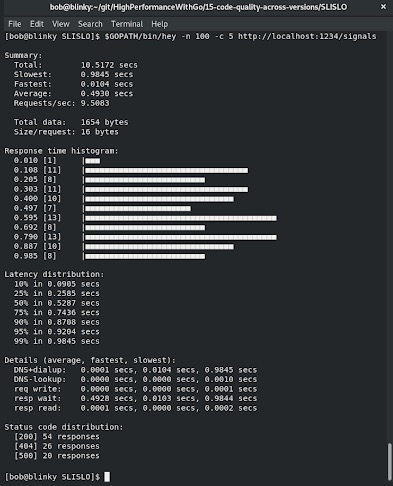Image resolution: width=393 pixels, height=486 pixels.
Task: Click the terminal window title bar
Action: (198, 7)
